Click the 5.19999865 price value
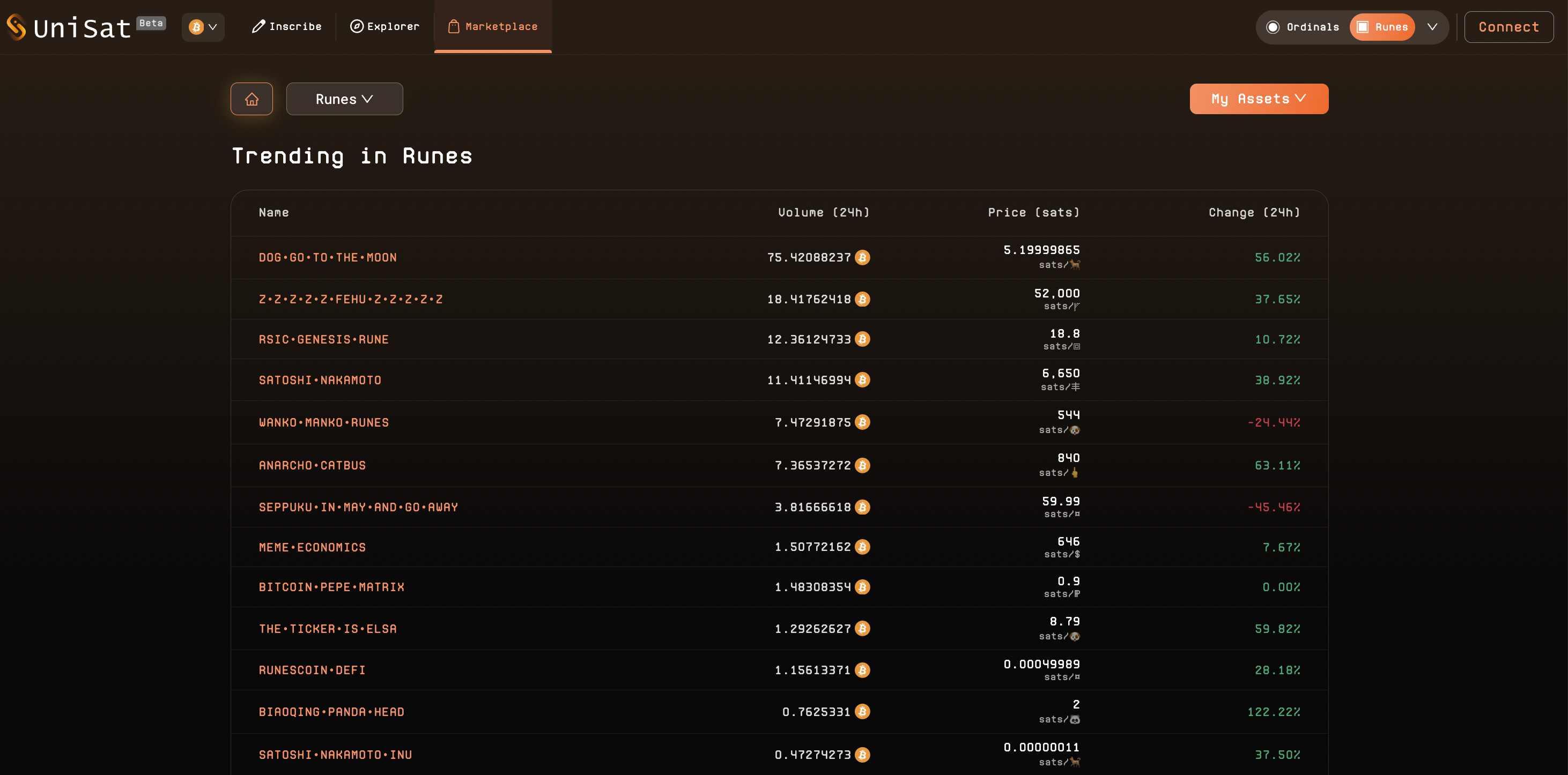This screenshot has height=775, width=1568. click(x=1041, y=251)
